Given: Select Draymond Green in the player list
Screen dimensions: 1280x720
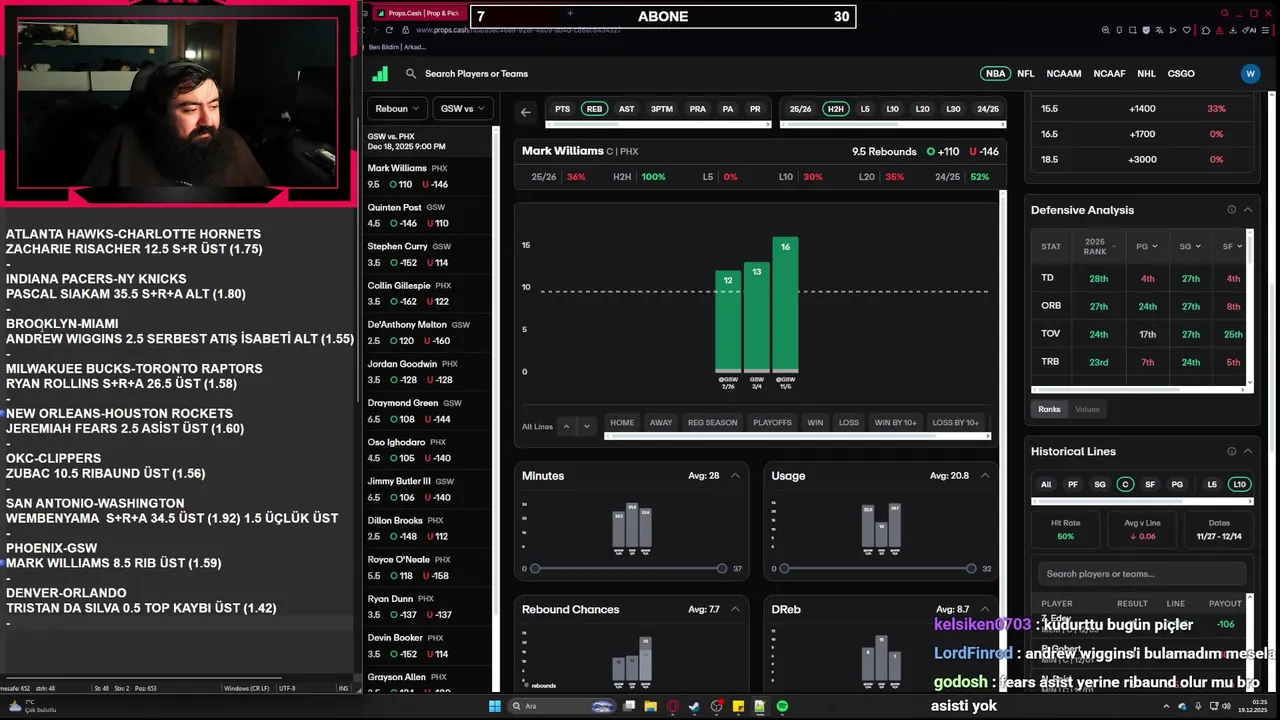Looking at the screenshot, I should [429, 411].
